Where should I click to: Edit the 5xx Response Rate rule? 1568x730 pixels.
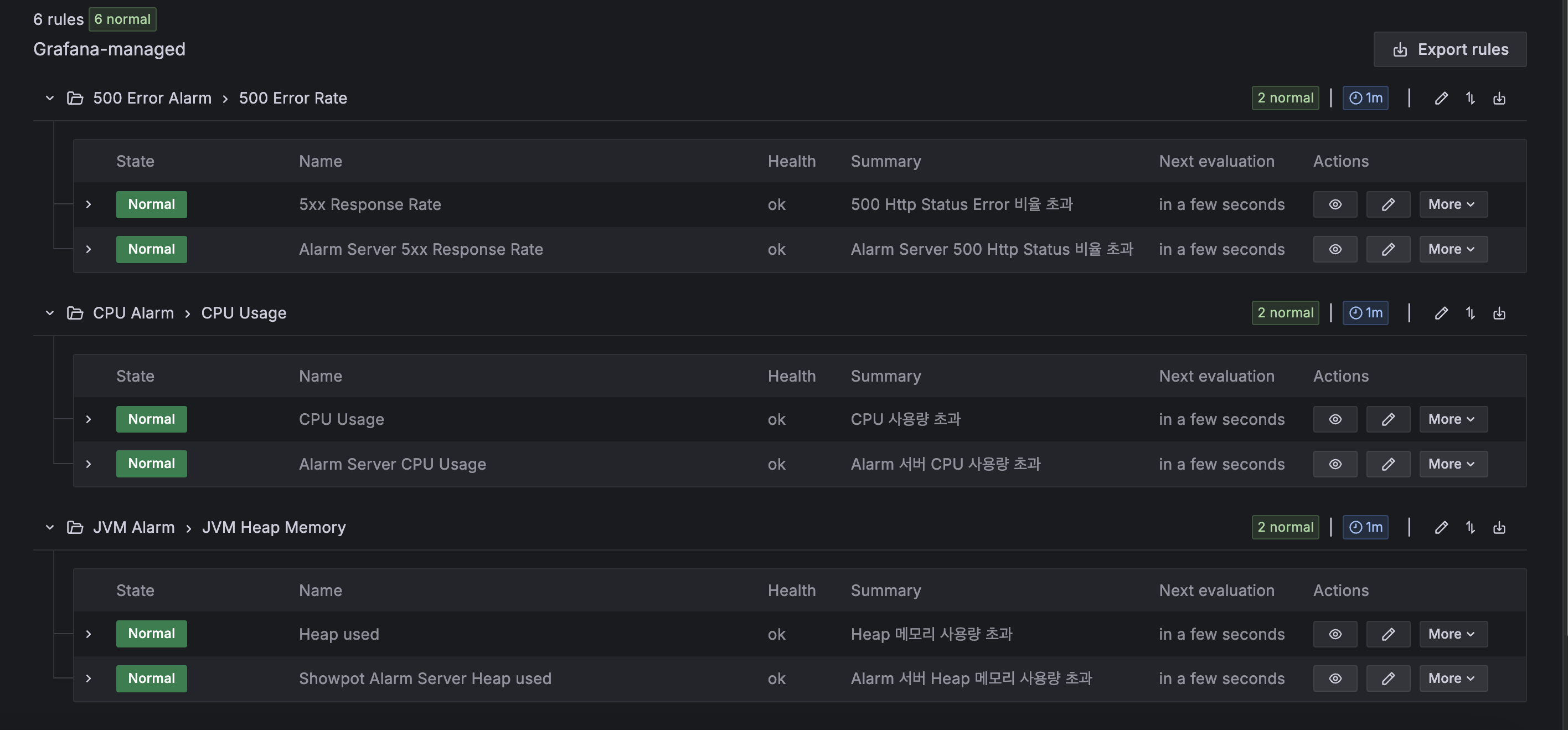coord(1388,204)
